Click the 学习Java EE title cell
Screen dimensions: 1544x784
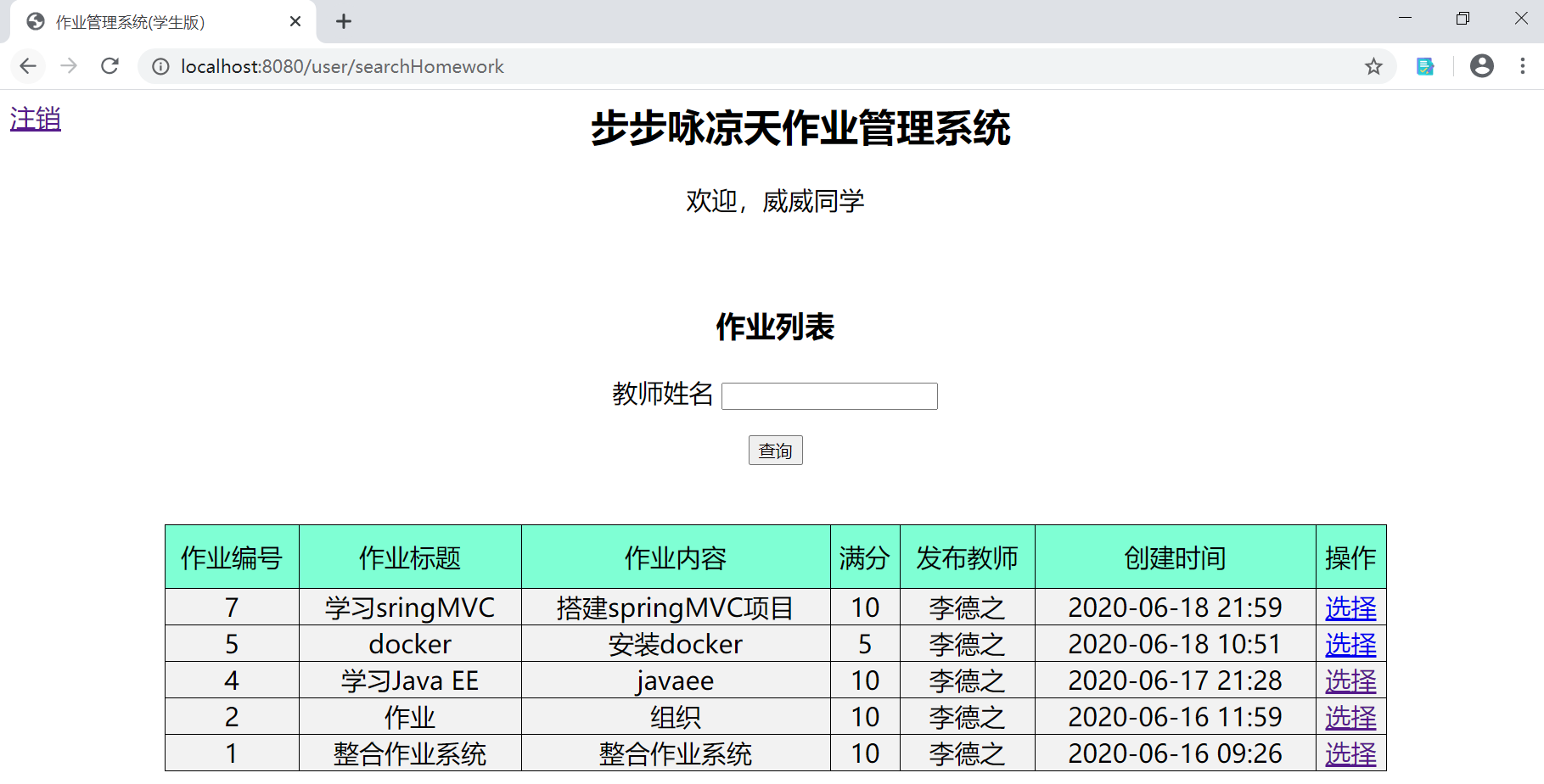pos(410,680)
